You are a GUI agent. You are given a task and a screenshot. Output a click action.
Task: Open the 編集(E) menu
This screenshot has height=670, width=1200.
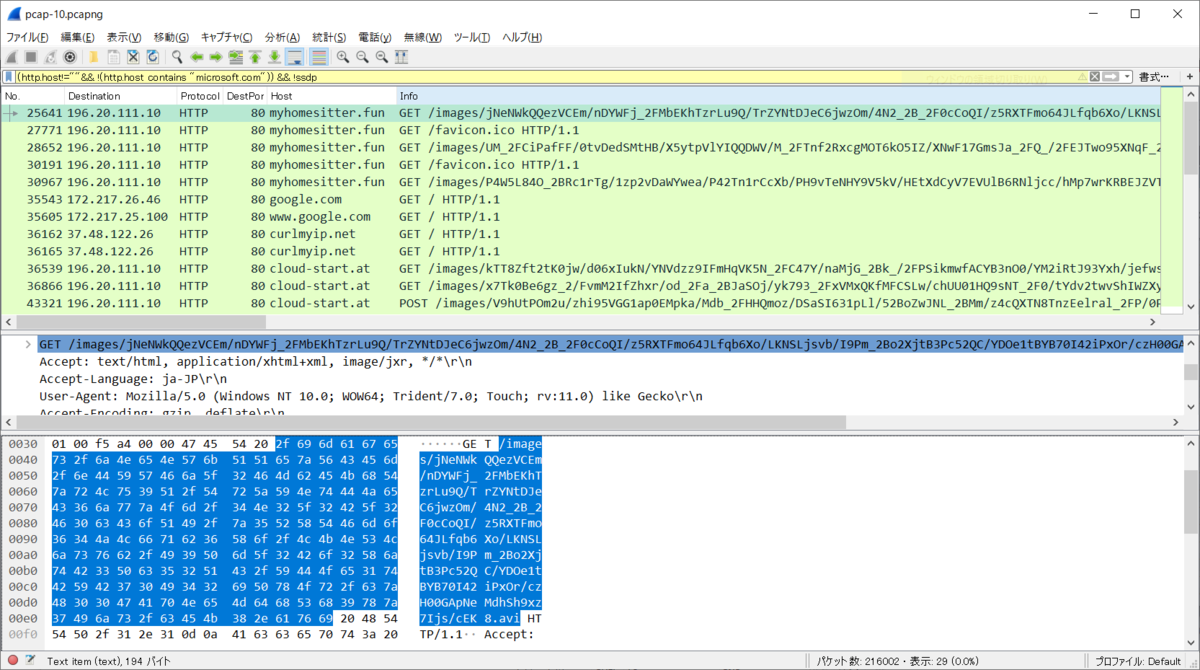pyautogui.click(x=77, y=37)
